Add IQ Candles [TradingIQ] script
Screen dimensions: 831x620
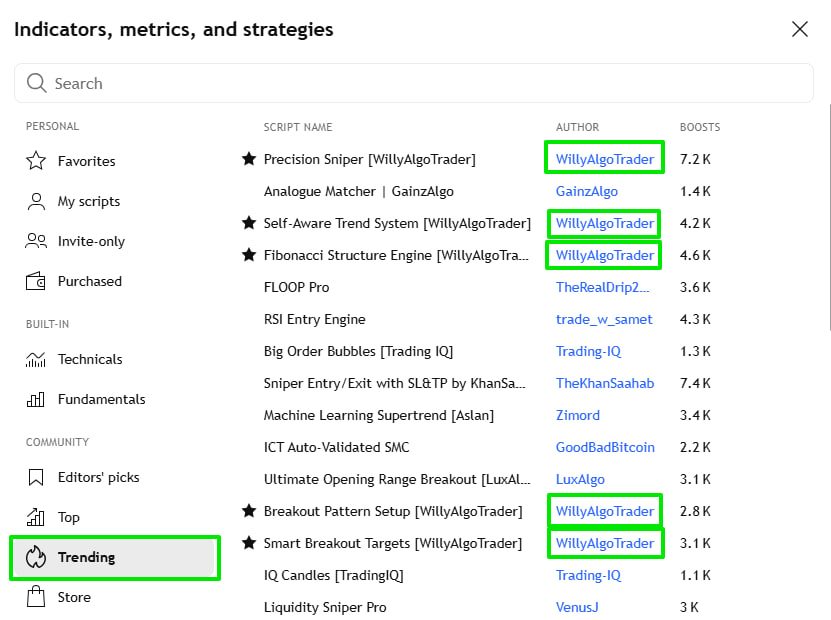333,575
